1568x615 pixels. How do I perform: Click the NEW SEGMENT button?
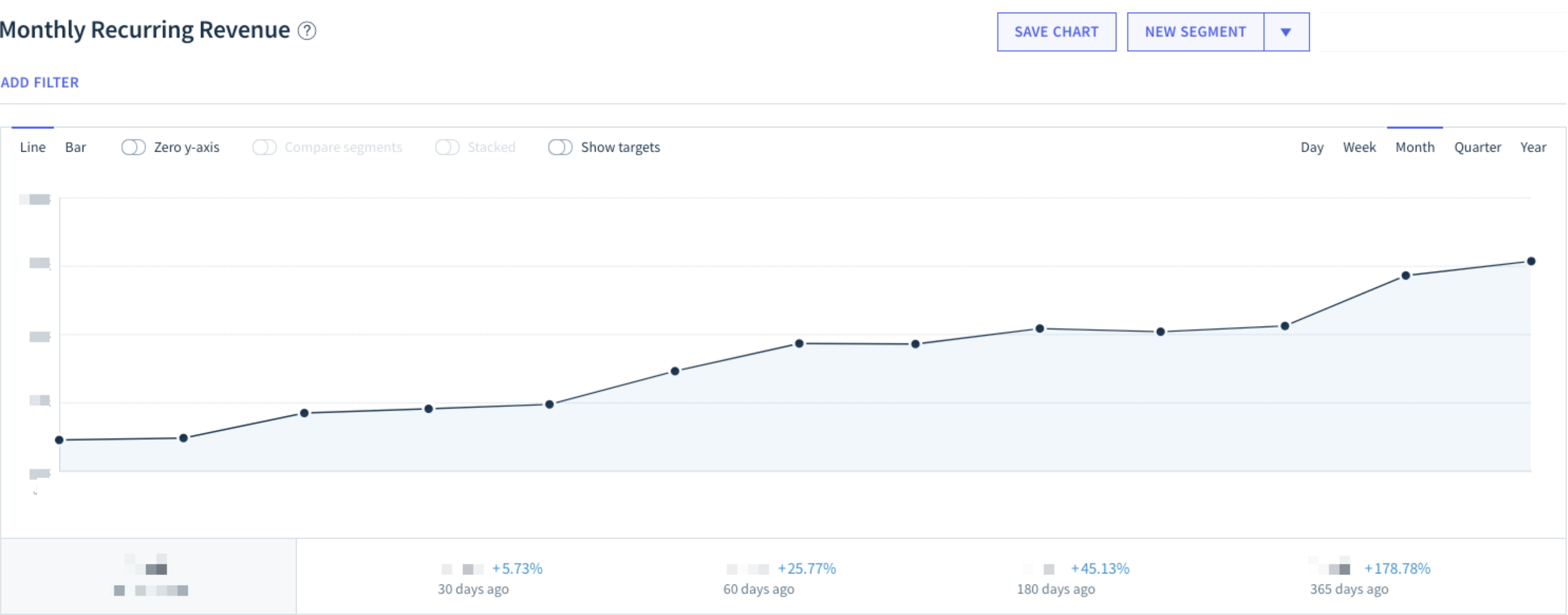(x=1195, y=32)
